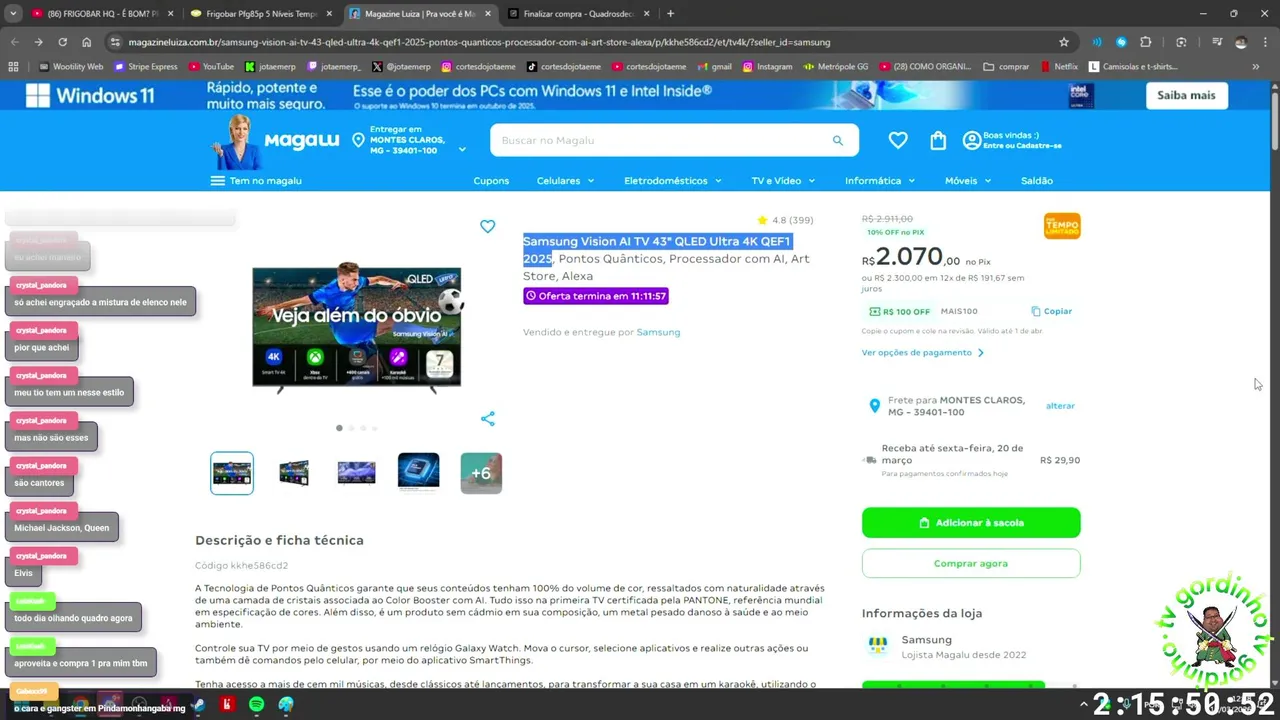Share the product via share icon
Image resolution: width=1280 pixels, height=720 pixels.
tap(487, 419)
